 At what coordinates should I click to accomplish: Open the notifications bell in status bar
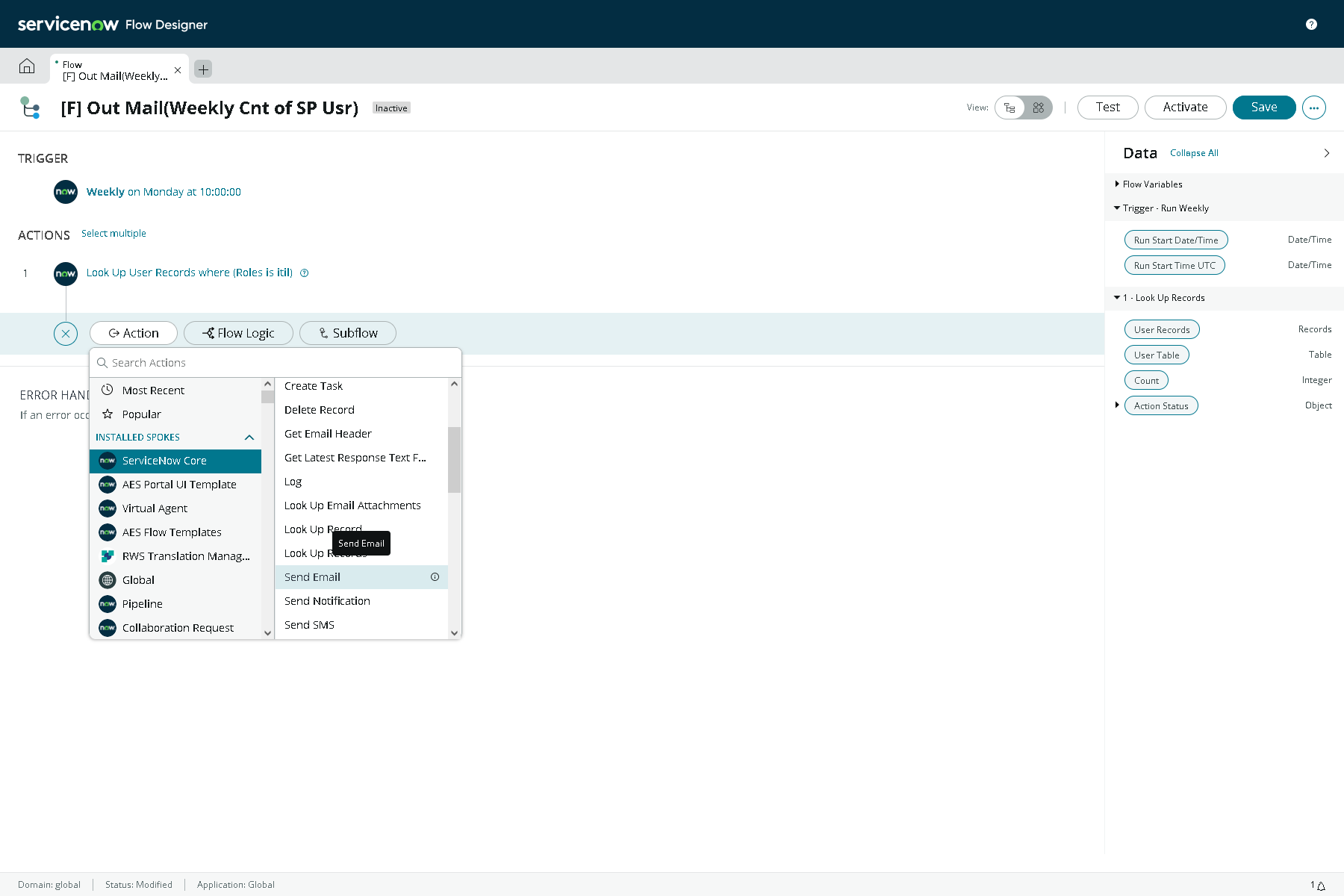pos(1321,886)
